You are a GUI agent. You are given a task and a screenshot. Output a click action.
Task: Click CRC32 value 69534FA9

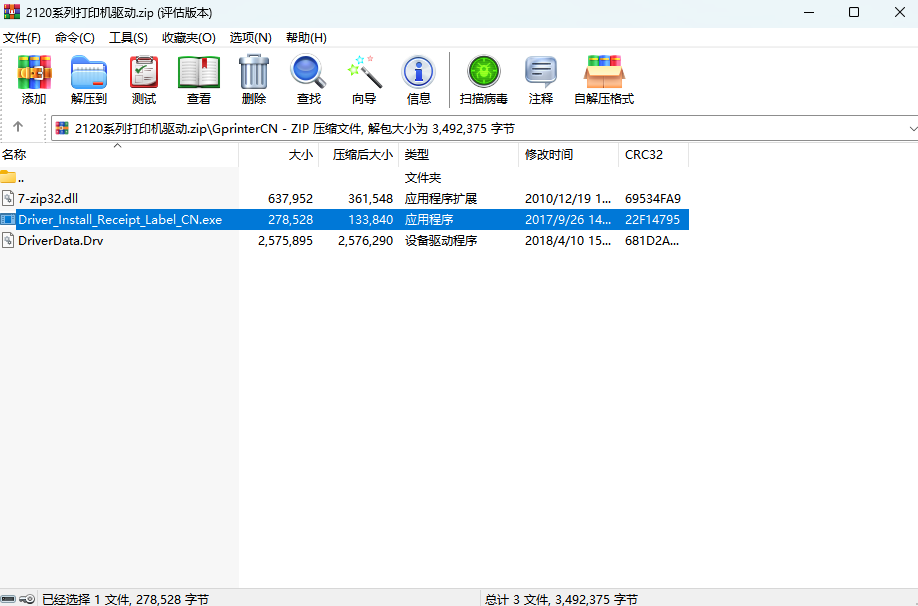click(653, 198)
